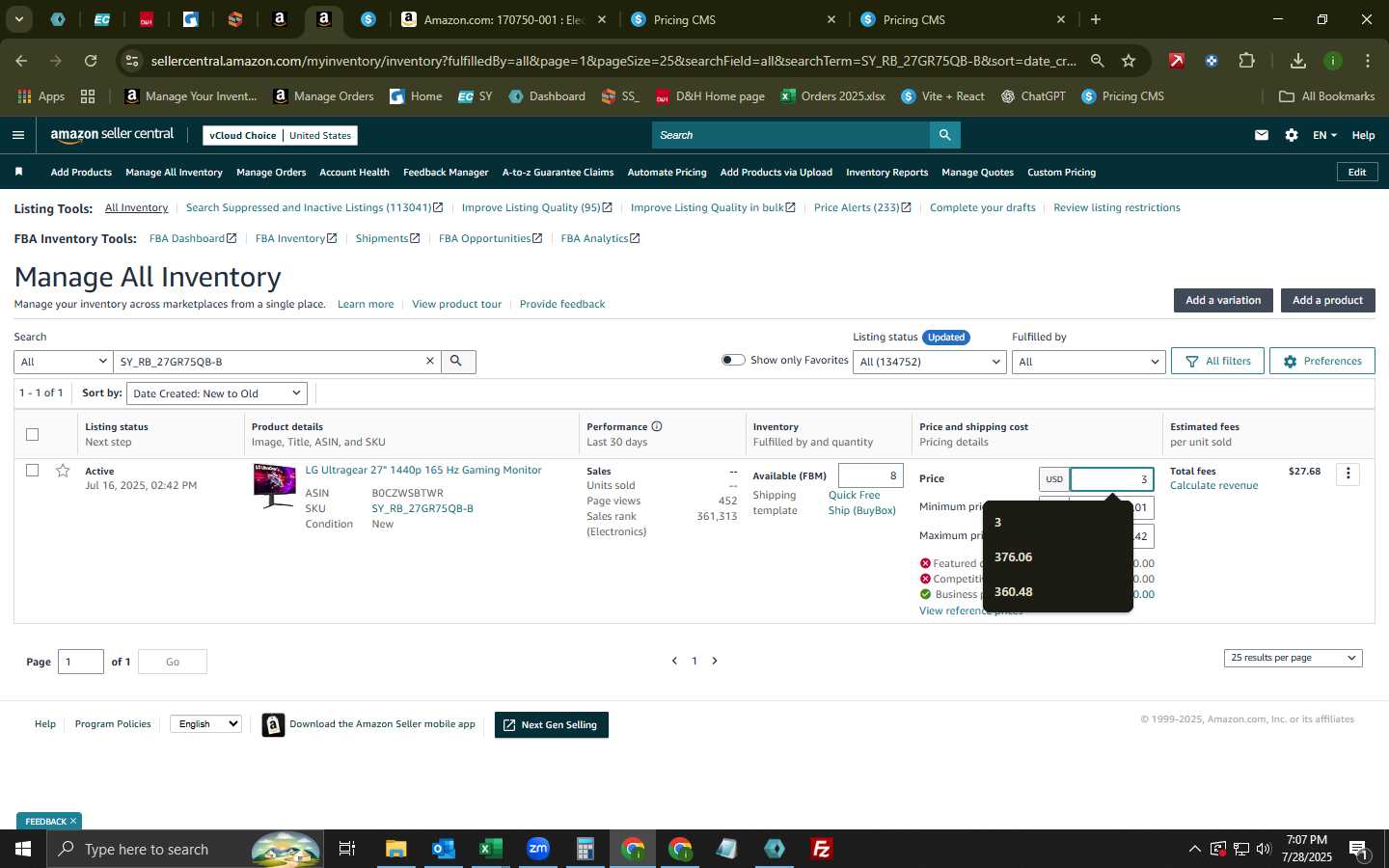Open the Preferences button
Viewport: 1389px width, 868px height.
coord(1321,361)
